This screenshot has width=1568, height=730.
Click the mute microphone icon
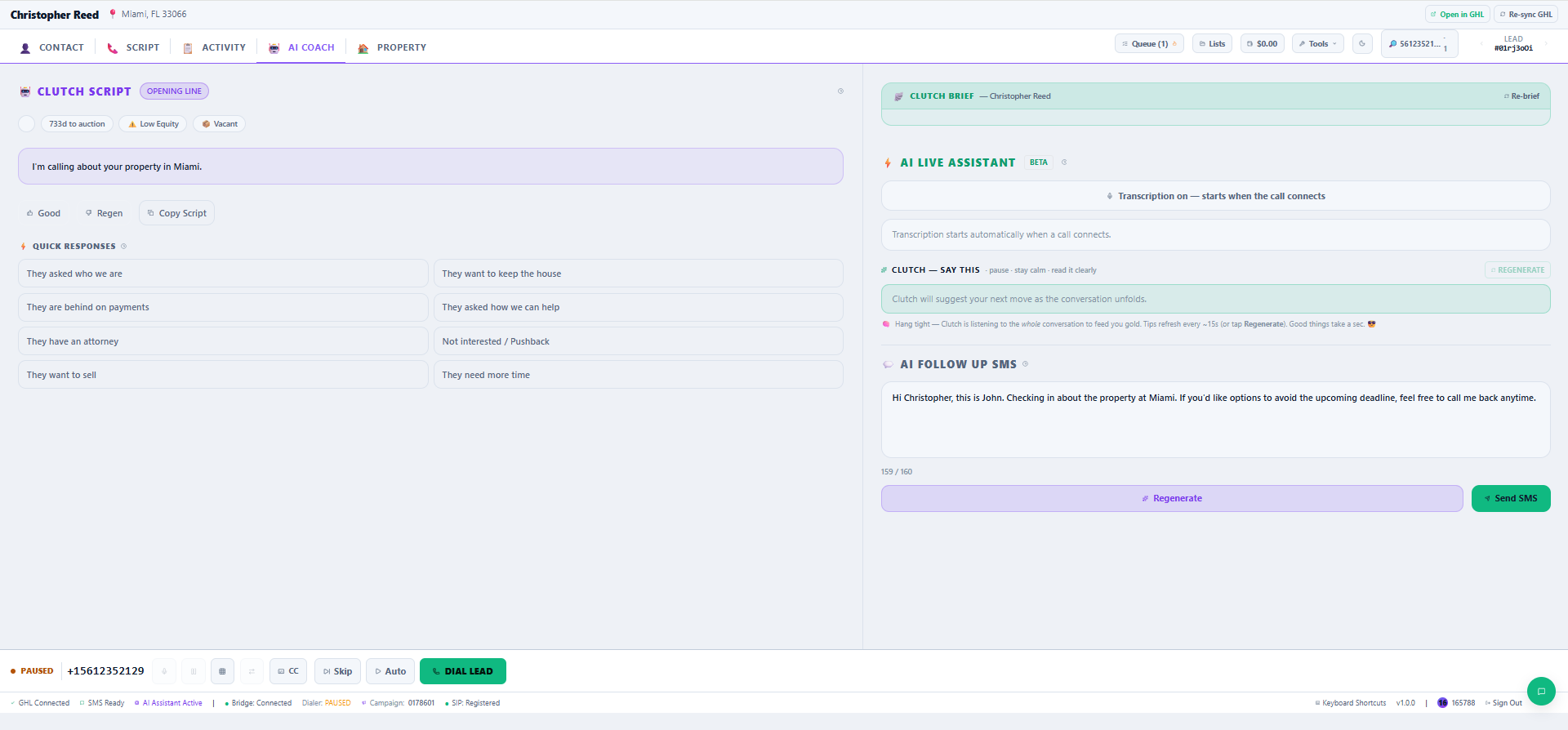point(164,671)
